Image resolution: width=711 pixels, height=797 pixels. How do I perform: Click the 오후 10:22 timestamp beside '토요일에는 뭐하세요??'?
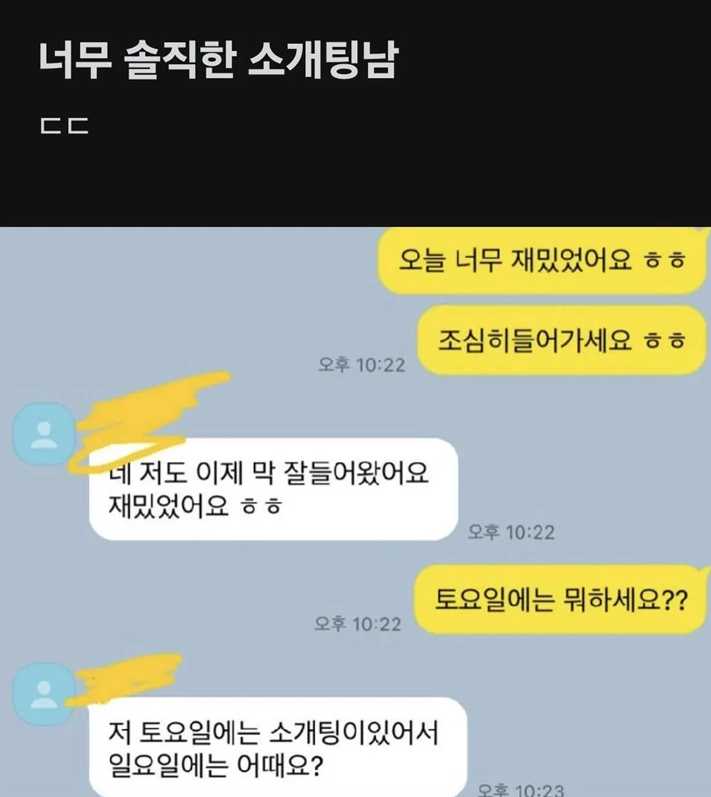click(358, 624)
